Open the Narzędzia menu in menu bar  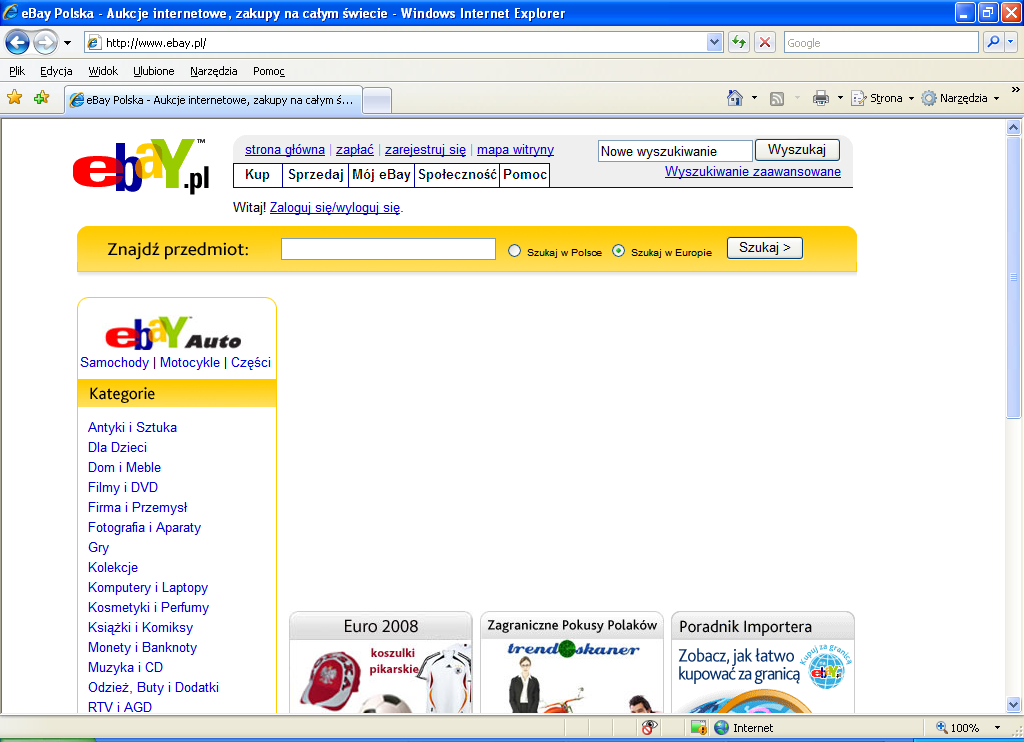[214, 71]
